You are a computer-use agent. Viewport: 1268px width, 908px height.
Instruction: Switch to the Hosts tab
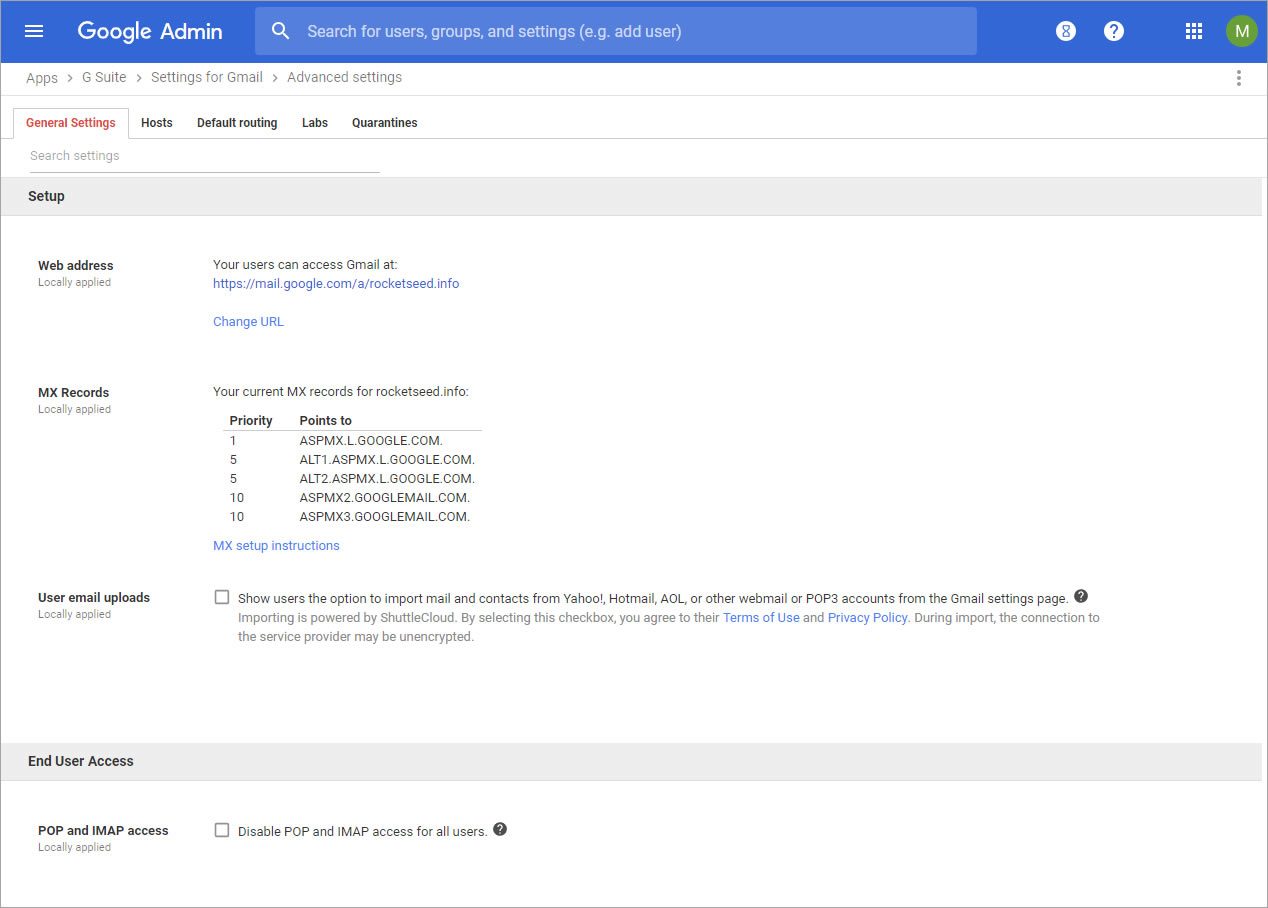pos(157,123)
